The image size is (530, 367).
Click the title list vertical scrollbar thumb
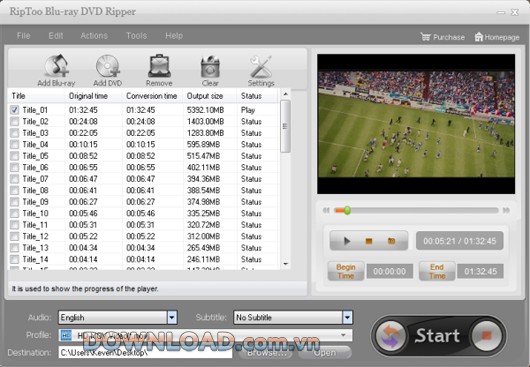tap(285, 126)
